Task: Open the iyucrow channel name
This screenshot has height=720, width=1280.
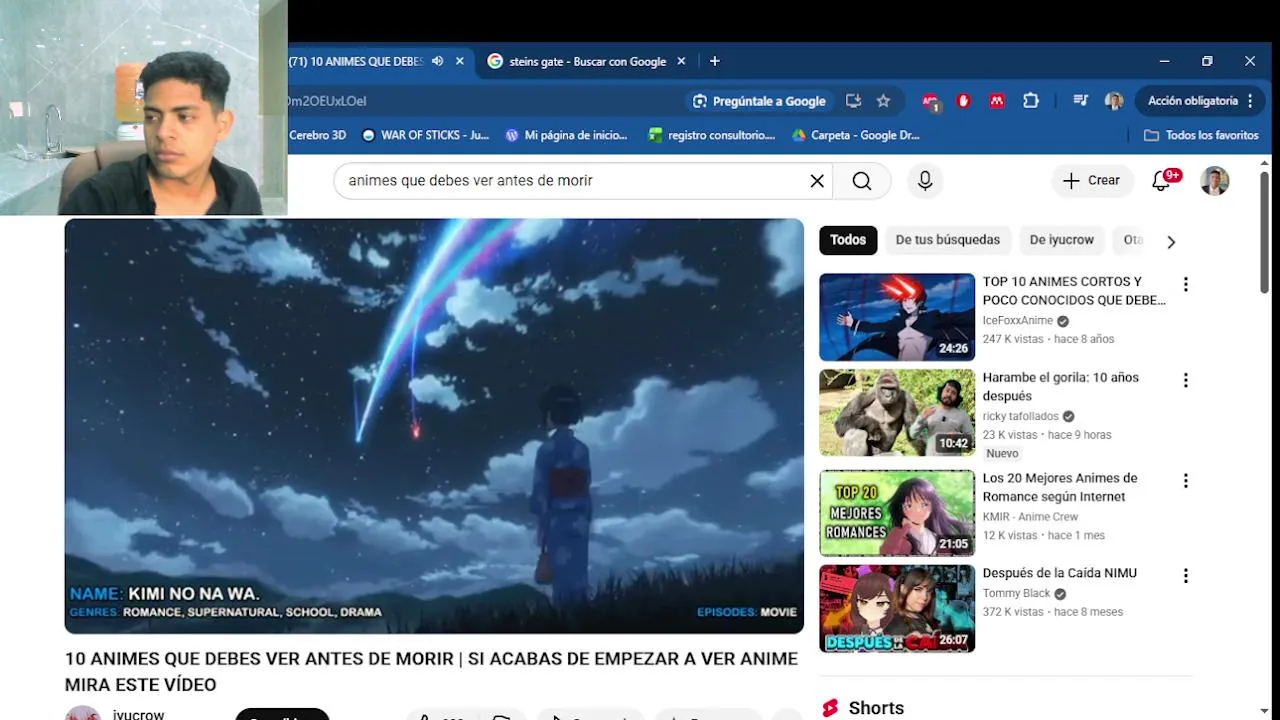Action: tap(138, 715)
